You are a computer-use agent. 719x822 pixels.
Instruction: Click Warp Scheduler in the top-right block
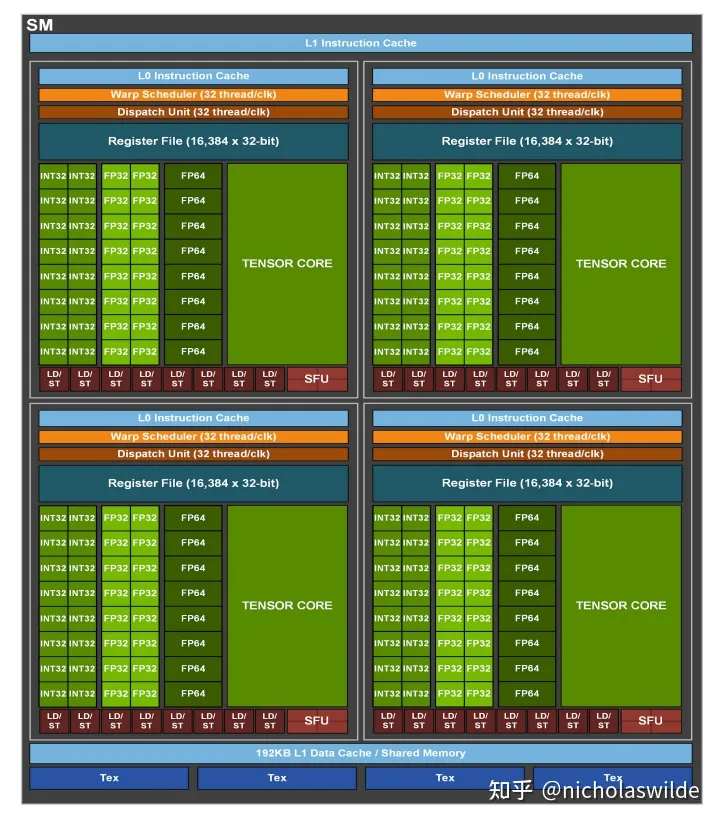coord(527,94)
